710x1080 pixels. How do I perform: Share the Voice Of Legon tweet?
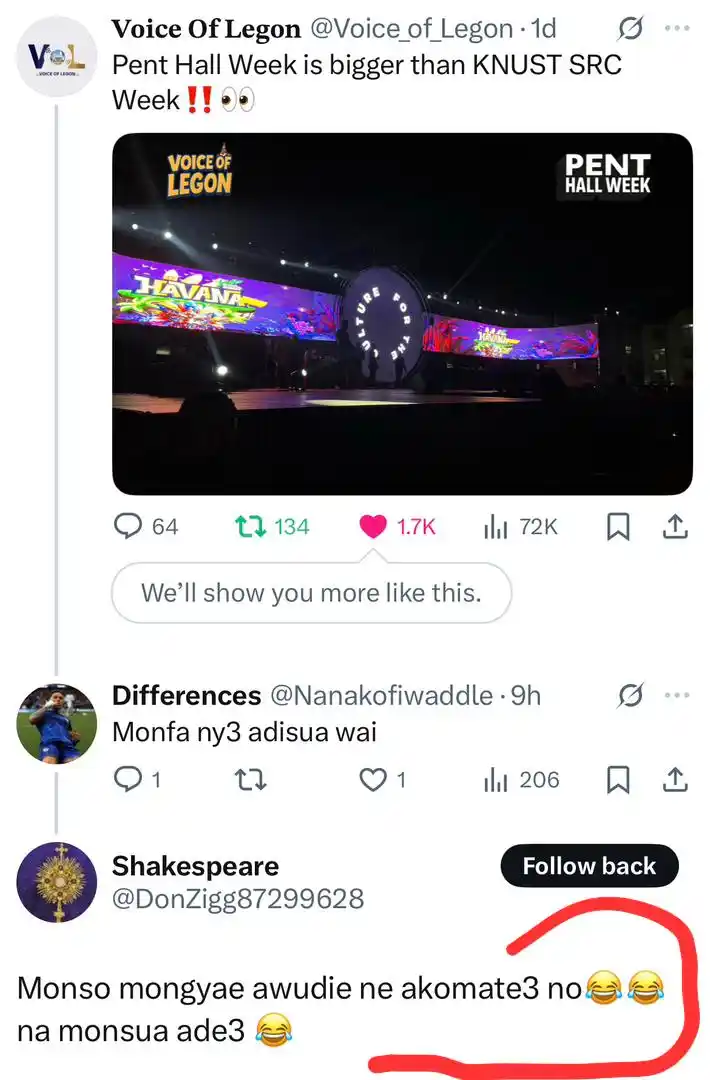(674, 526)
